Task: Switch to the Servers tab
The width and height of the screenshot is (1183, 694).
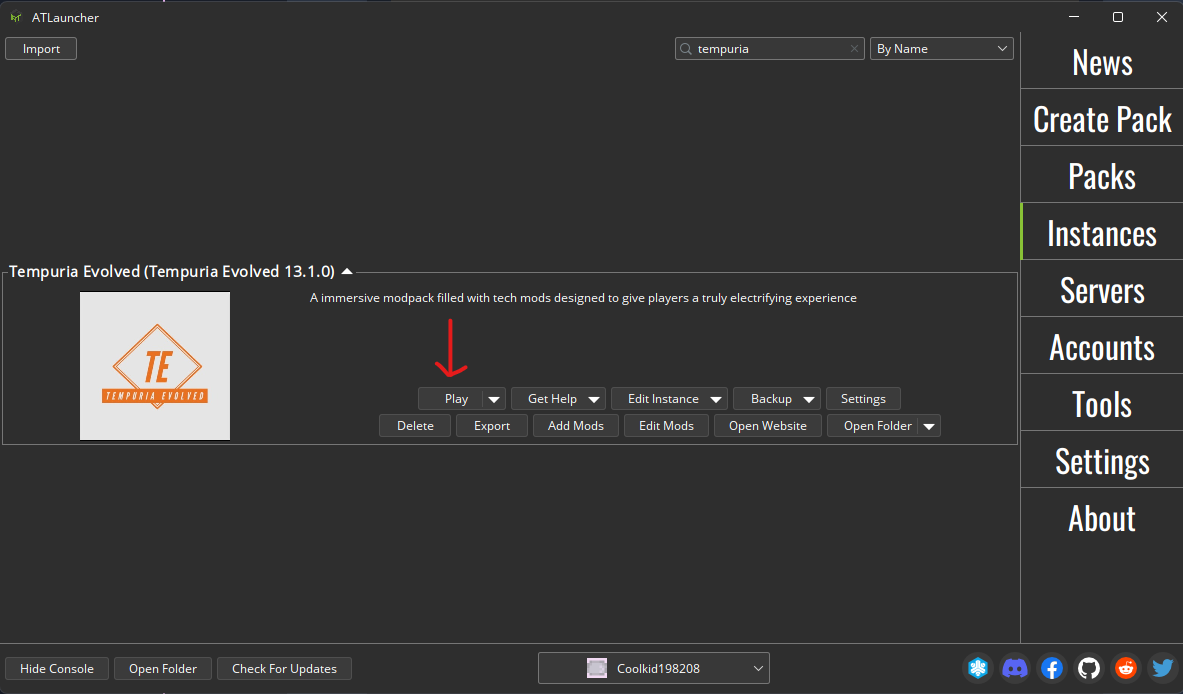Action: click(x=1102, y=290)
